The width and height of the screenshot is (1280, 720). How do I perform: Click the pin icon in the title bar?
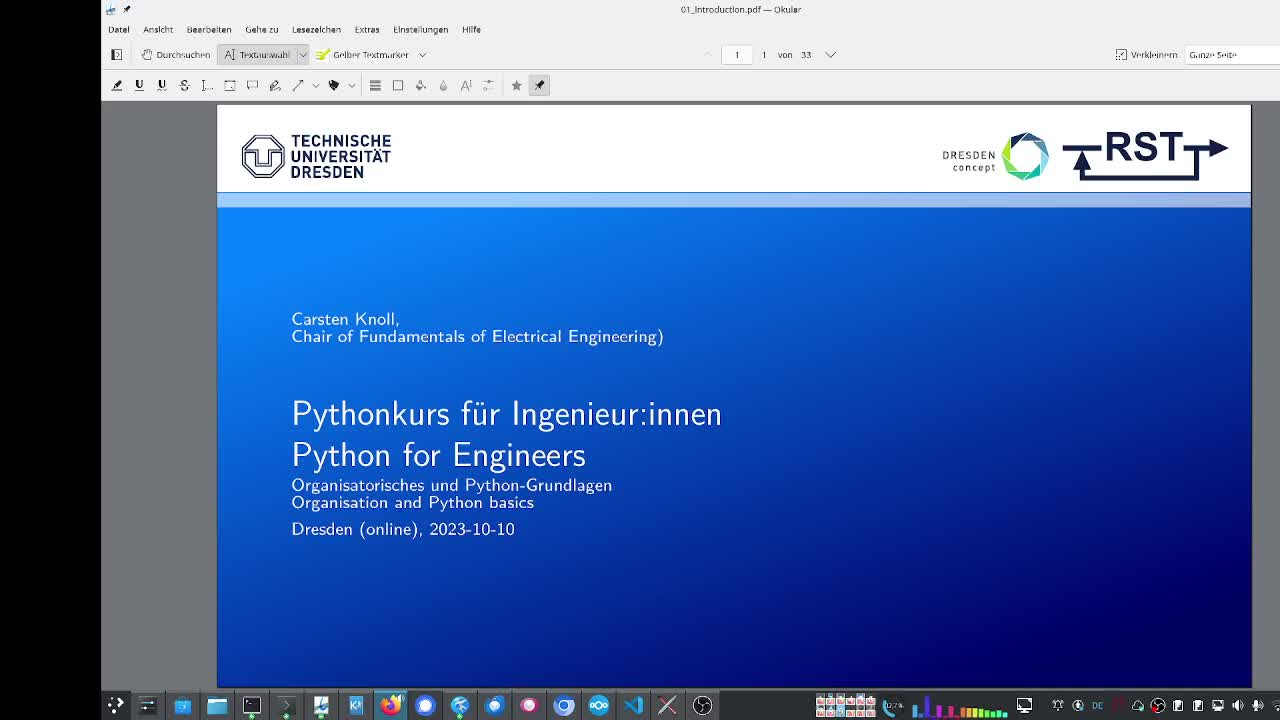click(x=126, y=9)
